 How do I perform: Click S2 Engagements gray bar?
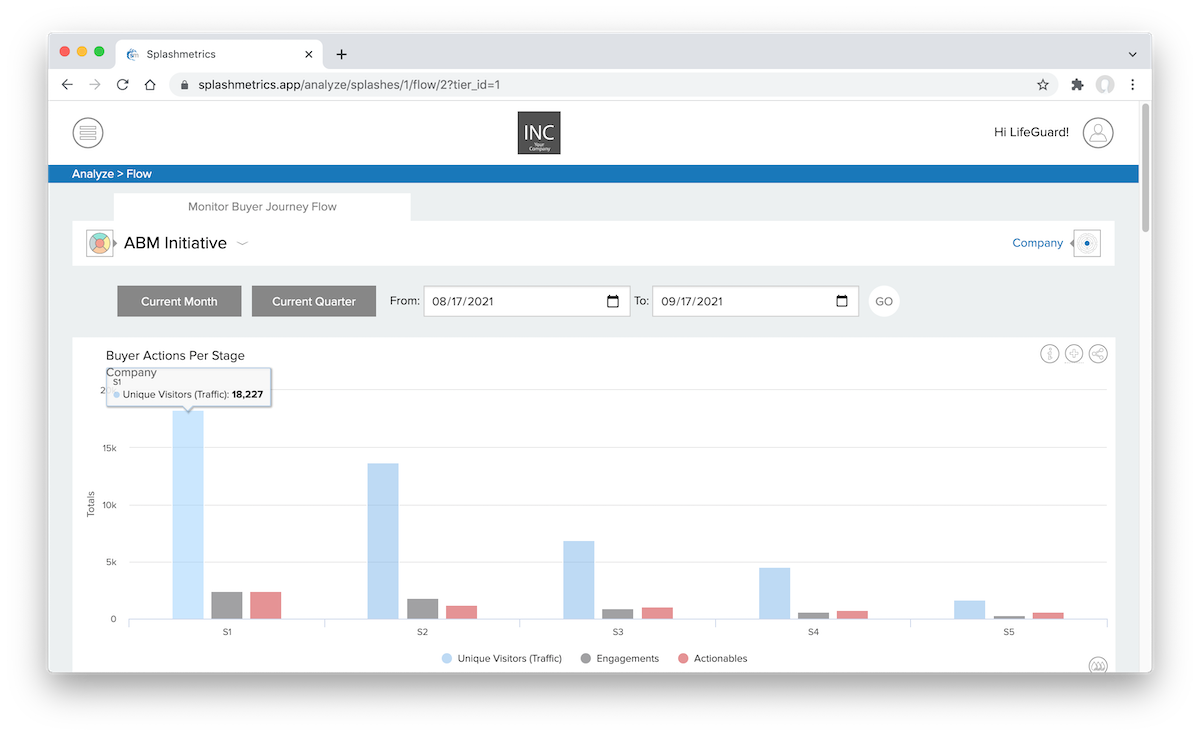(422, 609)
